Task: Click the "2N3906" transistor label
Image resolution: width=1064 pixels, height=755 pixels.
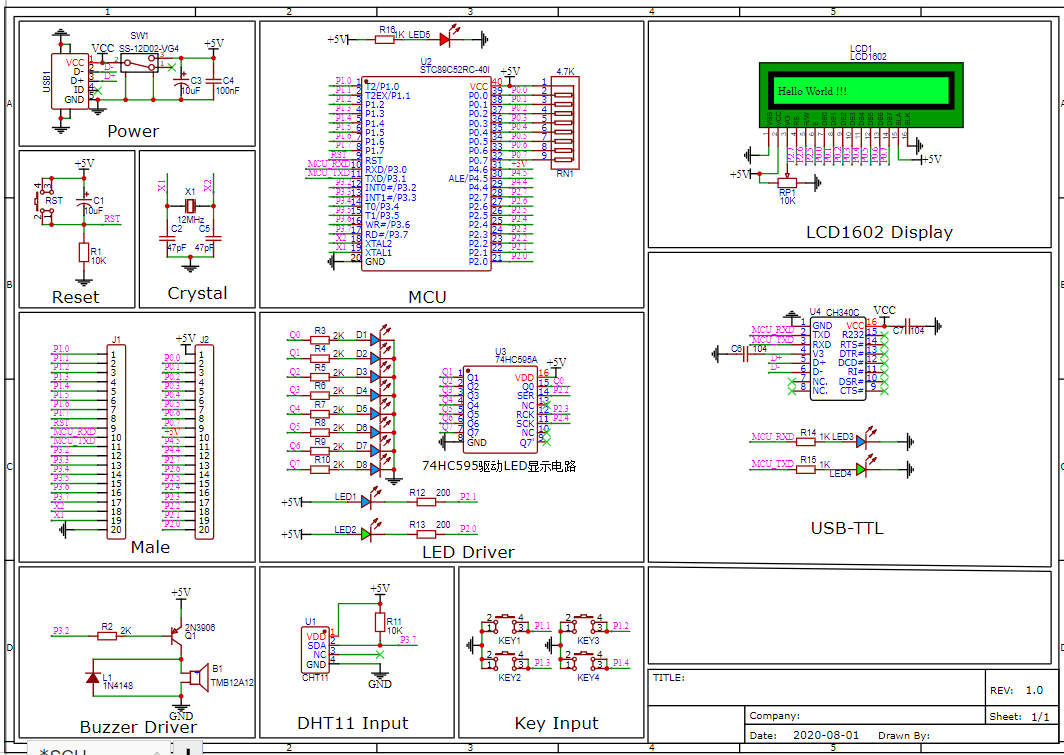Action: click(x=200, y=627)
